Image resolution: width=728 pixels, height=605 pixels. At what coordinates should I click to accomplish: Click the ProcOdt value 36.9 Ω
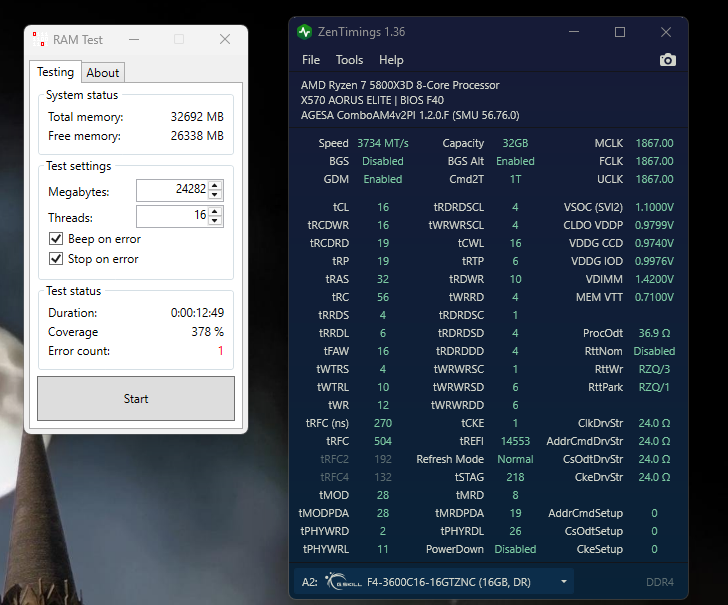[654, 333]
